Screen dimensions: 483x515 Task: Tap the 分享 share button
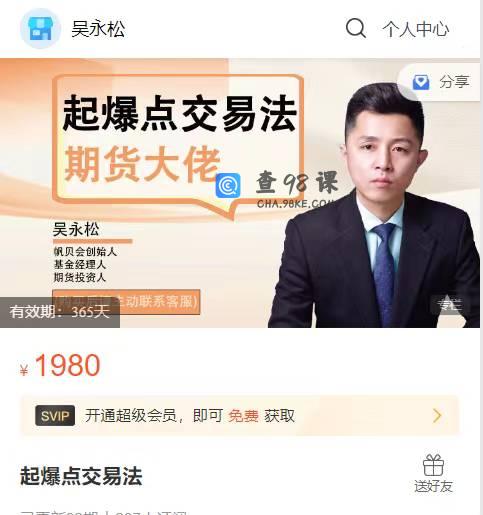coord(440,82)
